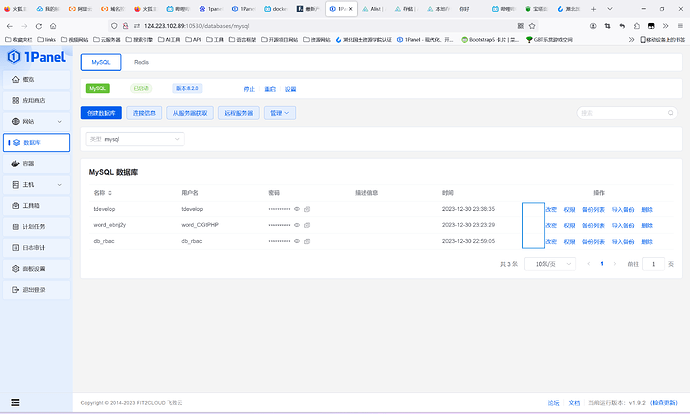
Task: Reveal password for db_rbac database
Action: tap(297, 241)
